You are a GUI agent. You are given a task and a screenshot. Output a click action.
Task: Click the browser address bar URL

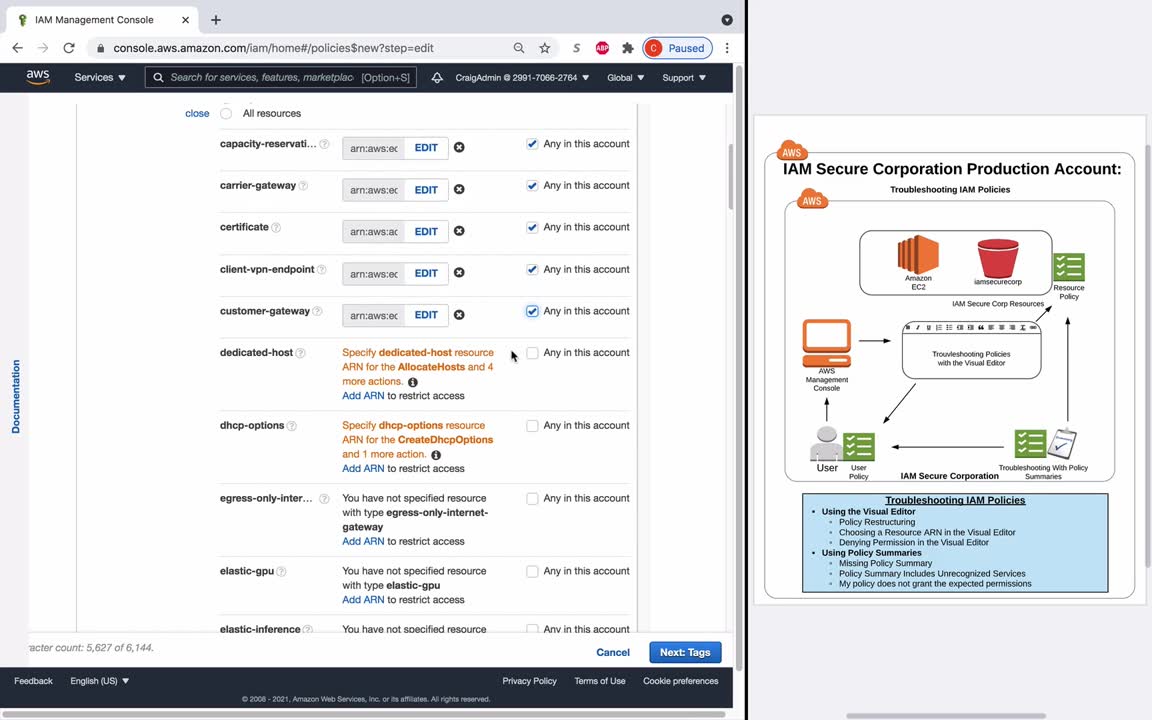tap(273, 48)
